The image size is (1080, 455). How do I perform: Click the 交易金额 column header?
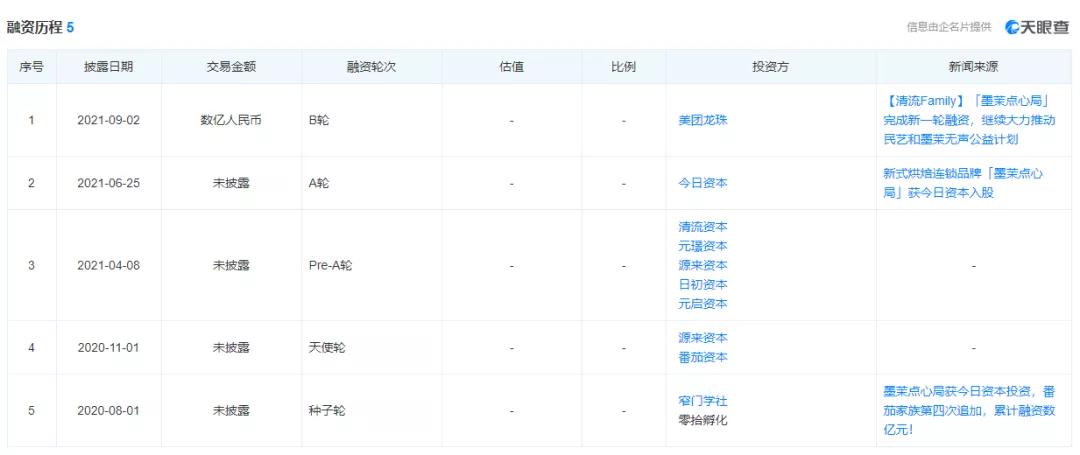231,67
